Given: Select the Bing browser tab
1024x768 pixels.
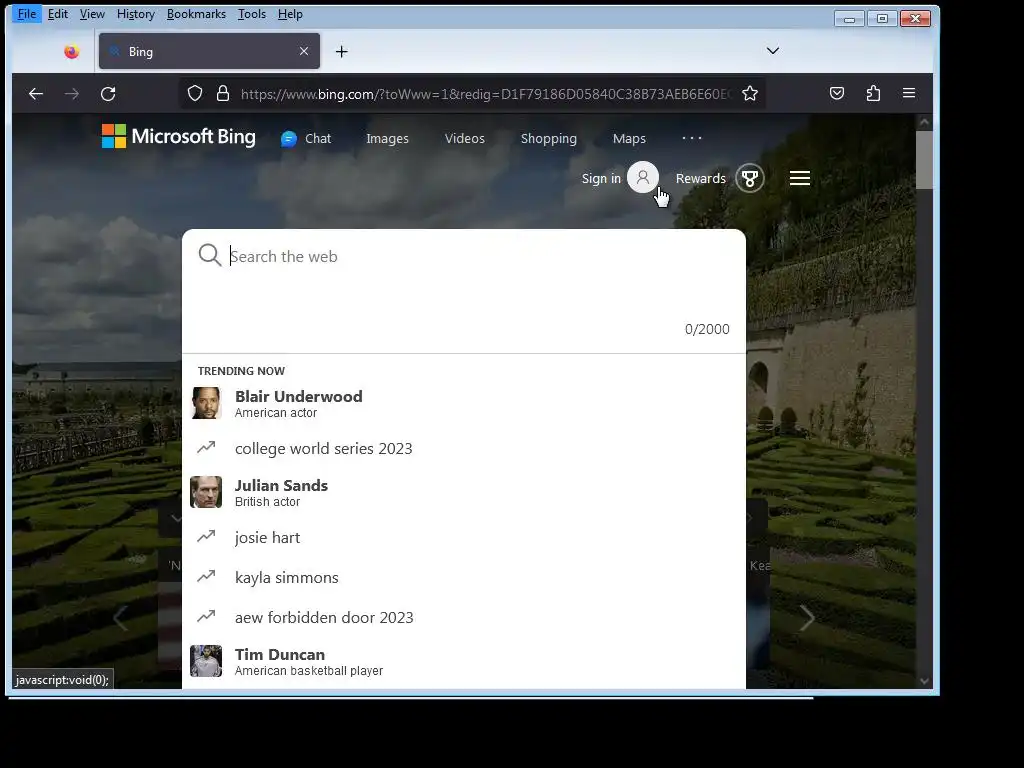Looking at the screenshot, I should (x=209, y=51).
